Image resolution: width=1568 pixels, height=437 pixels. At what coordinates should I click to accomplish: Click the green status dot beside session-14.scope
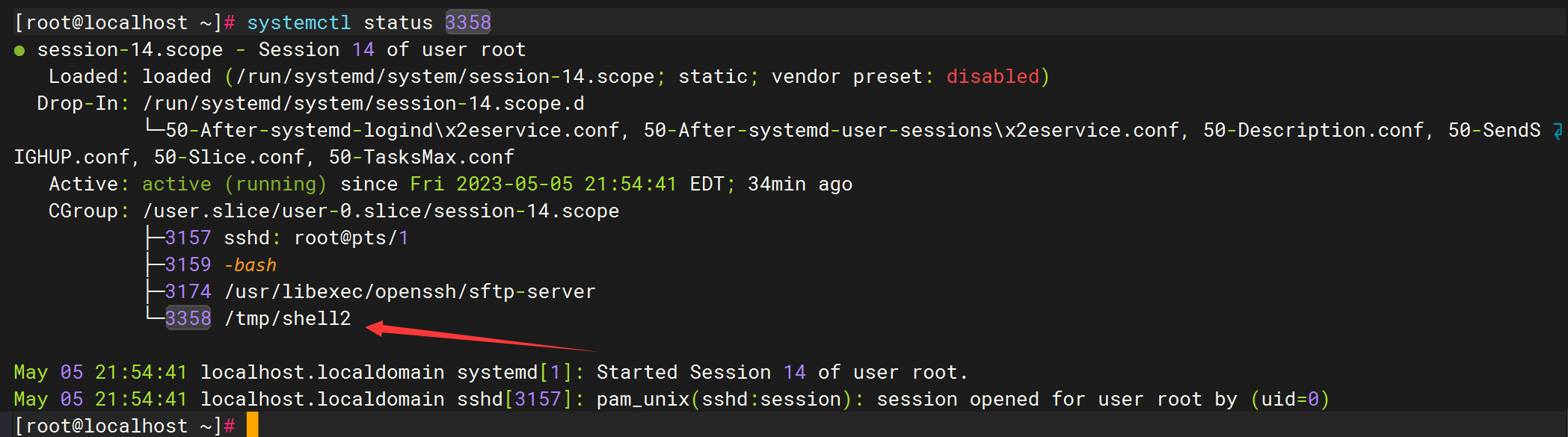coord(19,51)
